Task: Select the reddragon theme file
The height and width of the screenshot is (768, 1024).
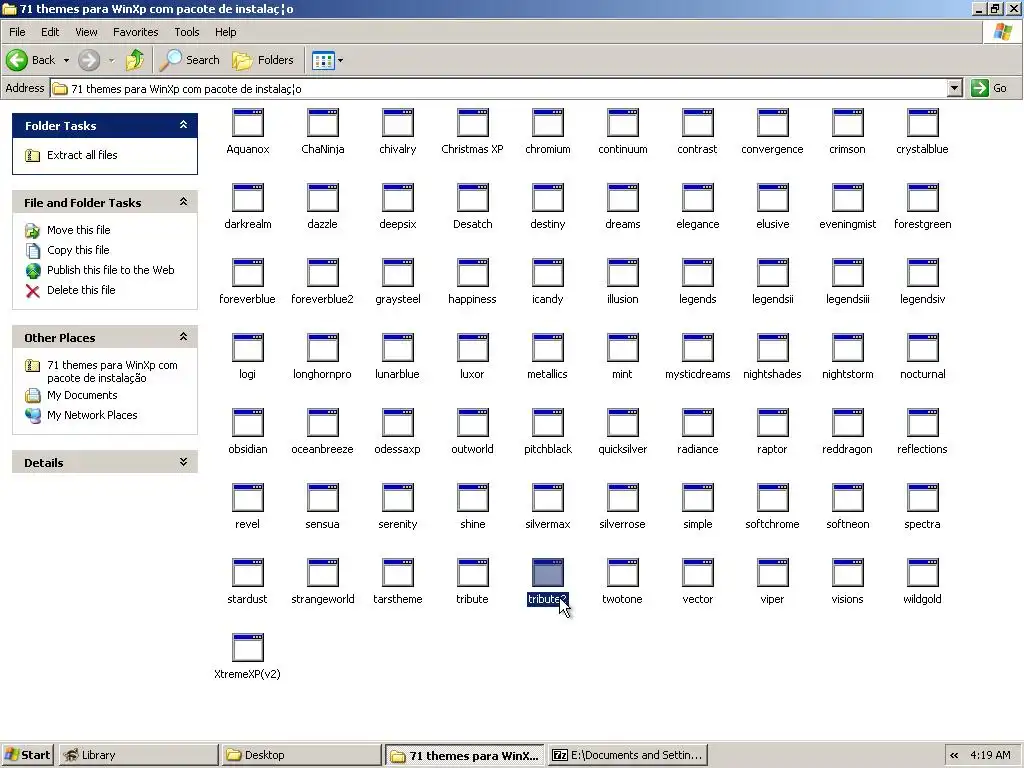Action: pos(848,432)
